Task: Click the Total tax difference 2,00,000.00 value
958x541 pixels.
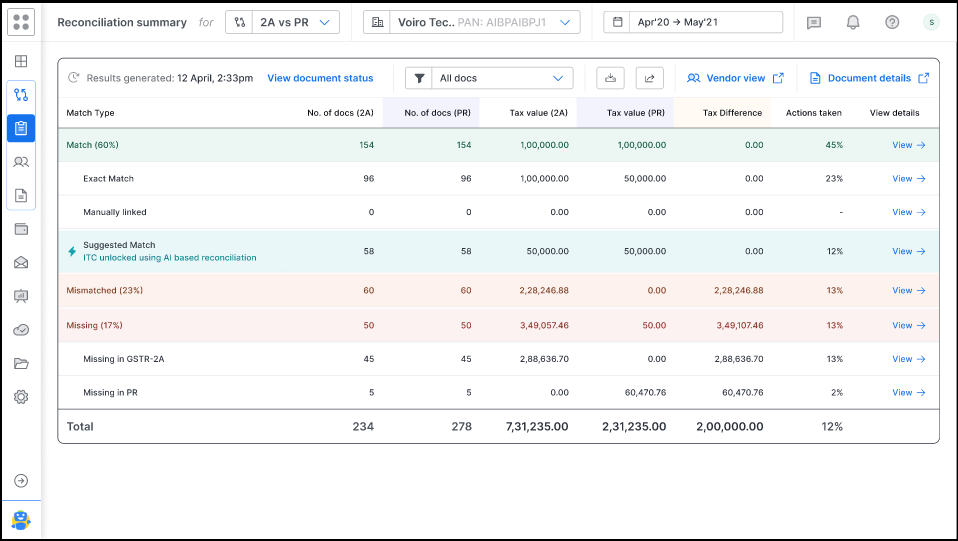Action: (729, 427)
